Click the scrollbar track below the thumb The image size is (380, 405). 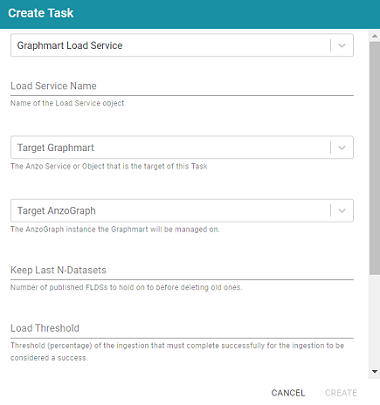click(374, 320)
